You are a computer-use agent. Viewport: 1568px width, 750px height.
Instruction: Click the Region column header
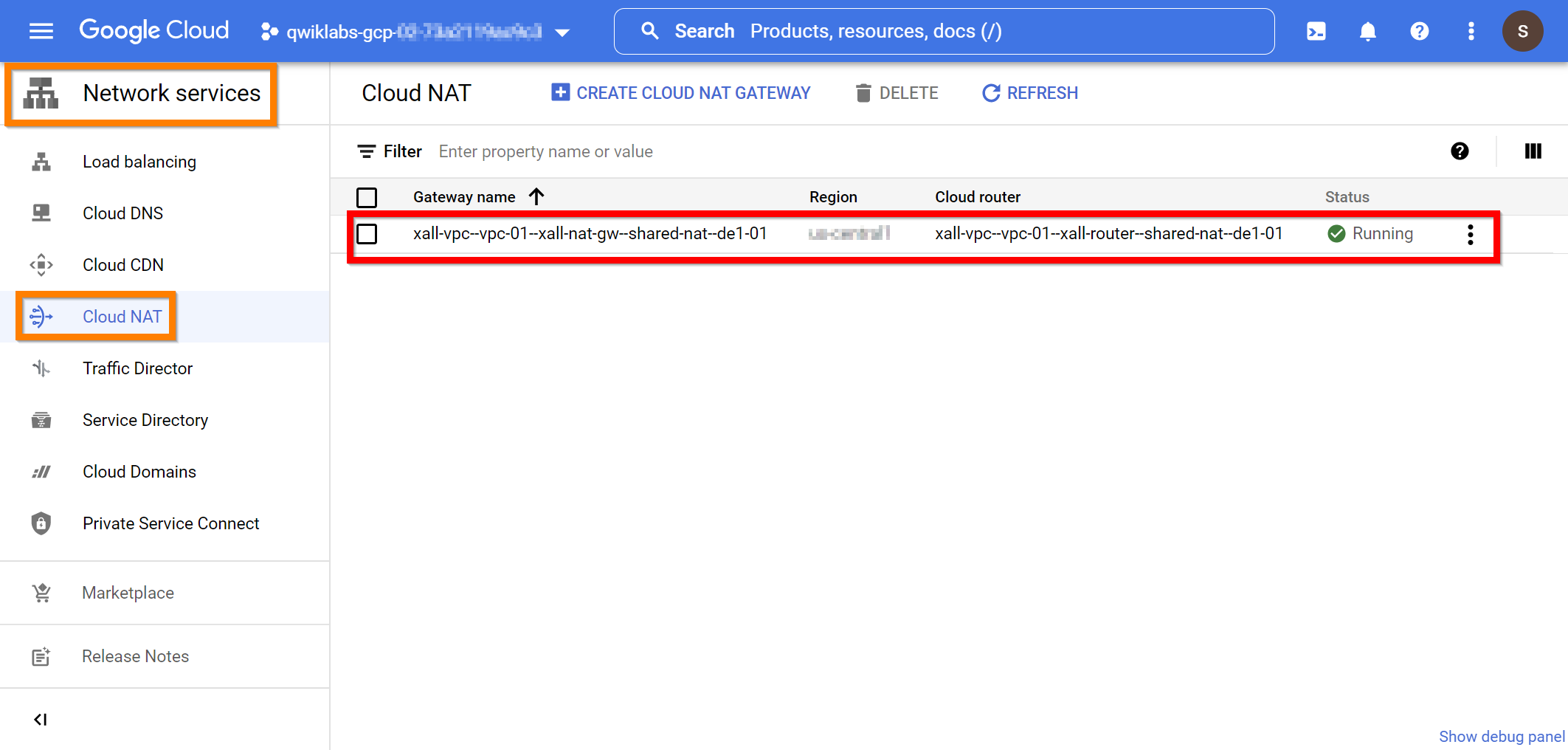[833, 197]
